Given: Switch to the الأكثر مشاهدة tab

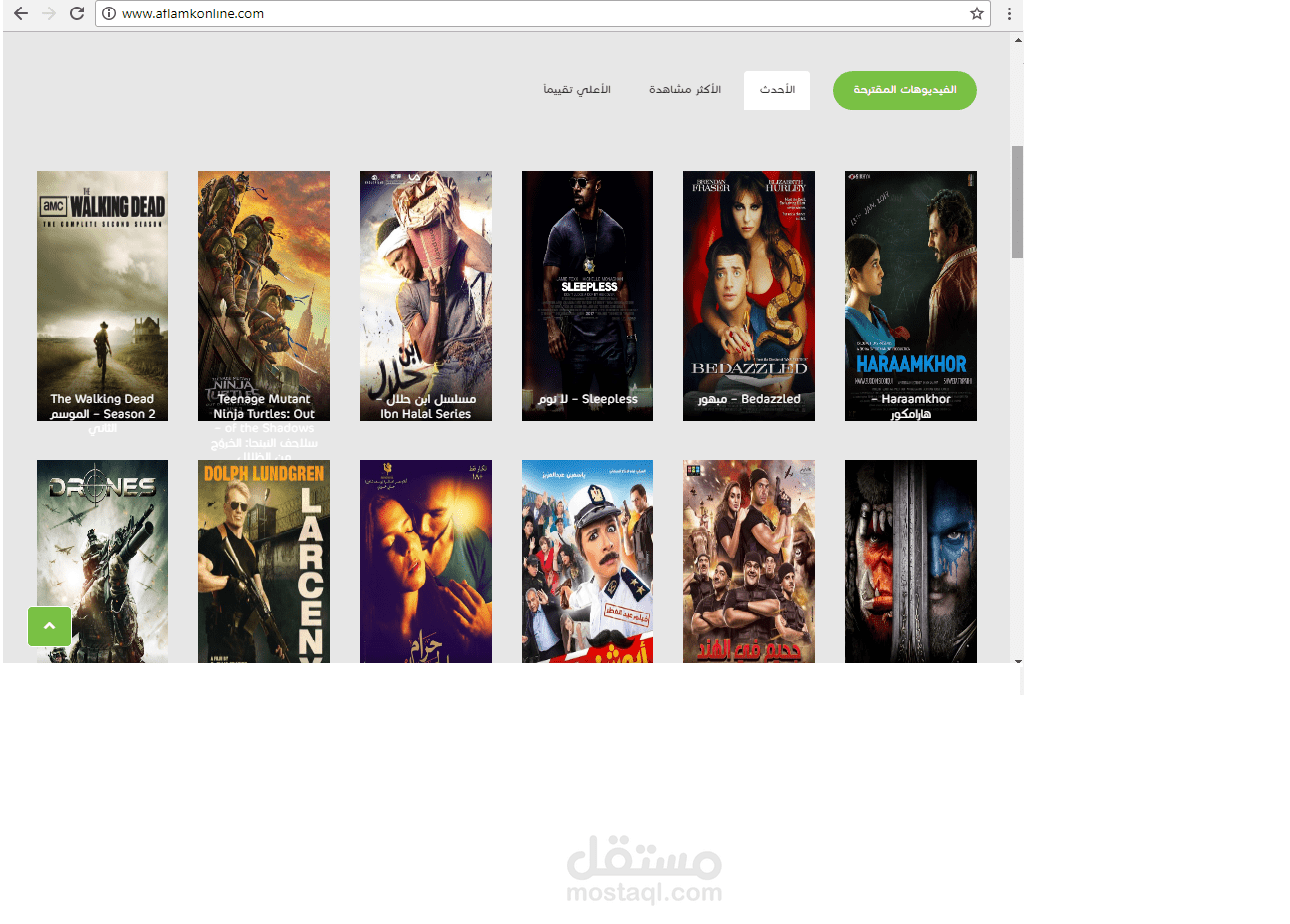Looking at the screenshot, I should click(x=685, y=90).
